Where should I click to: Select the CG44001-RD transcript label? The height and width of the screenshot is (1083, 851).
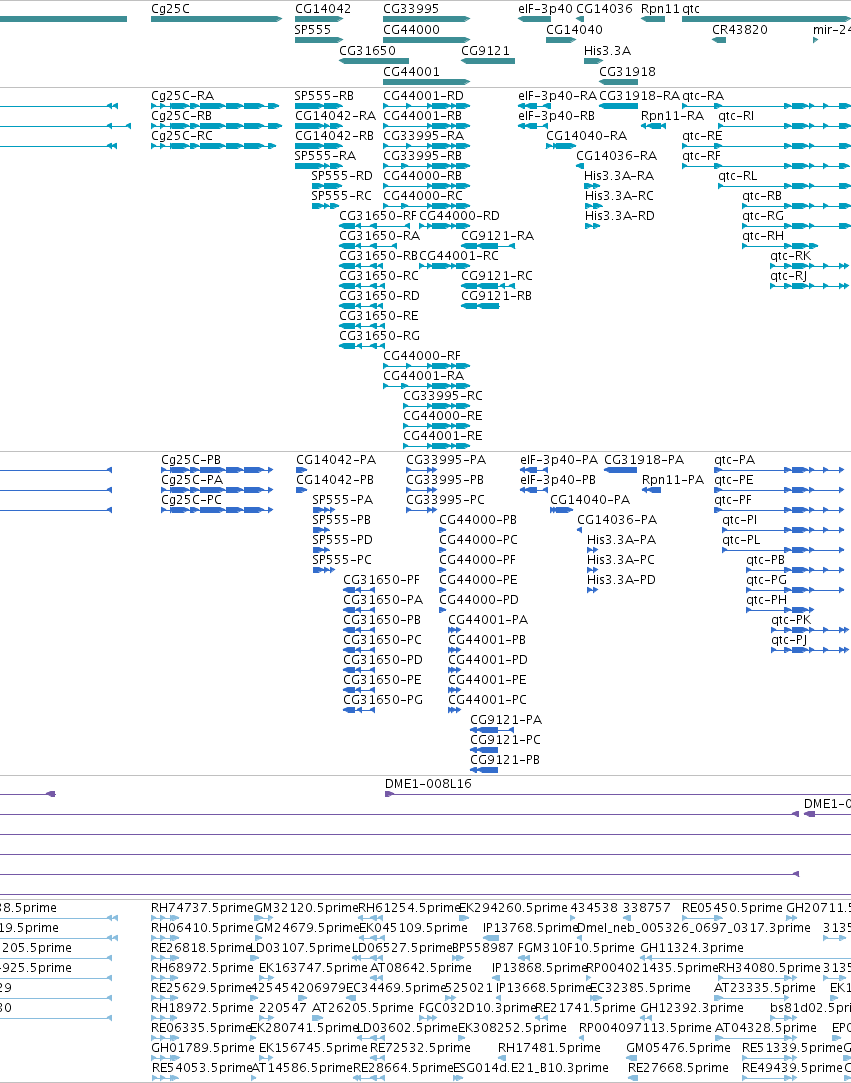click(423, 95)
